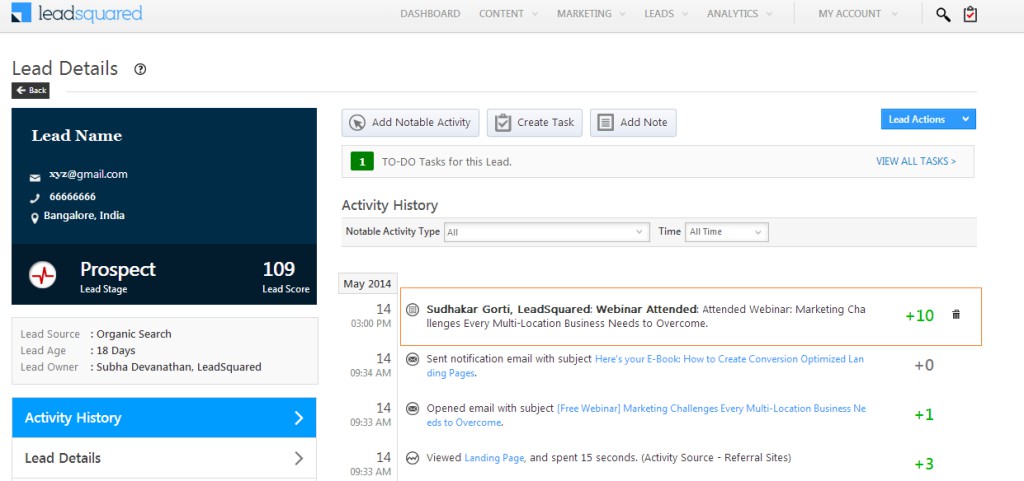Open the CONTENT menu

point(508,14)
